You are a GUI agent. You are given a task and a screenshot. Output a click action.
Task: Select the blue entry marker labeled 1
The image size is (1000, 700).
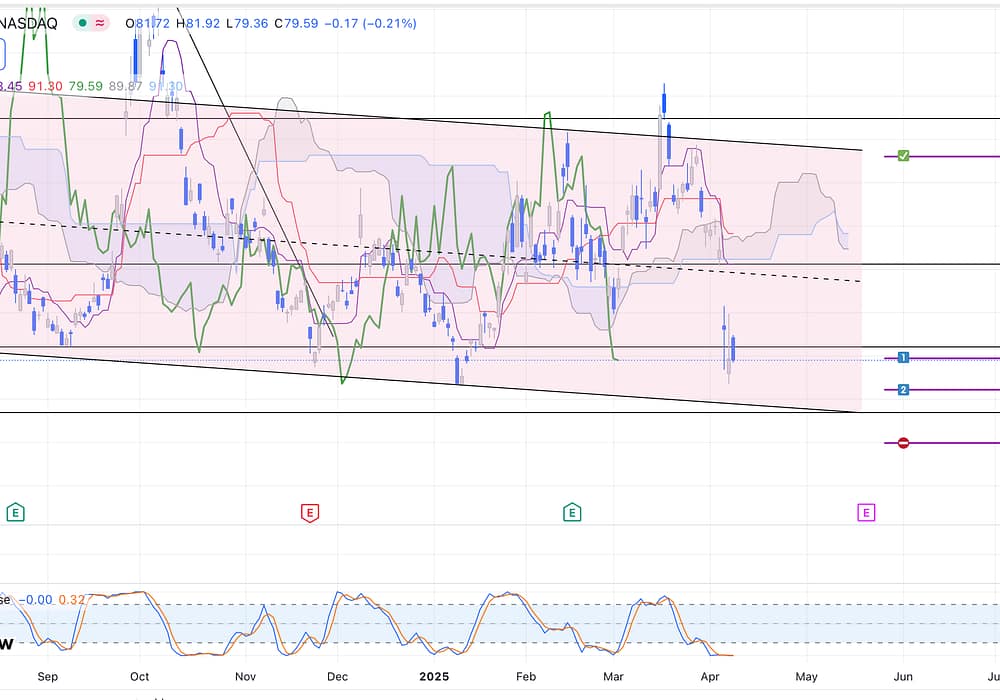point(903,358)
